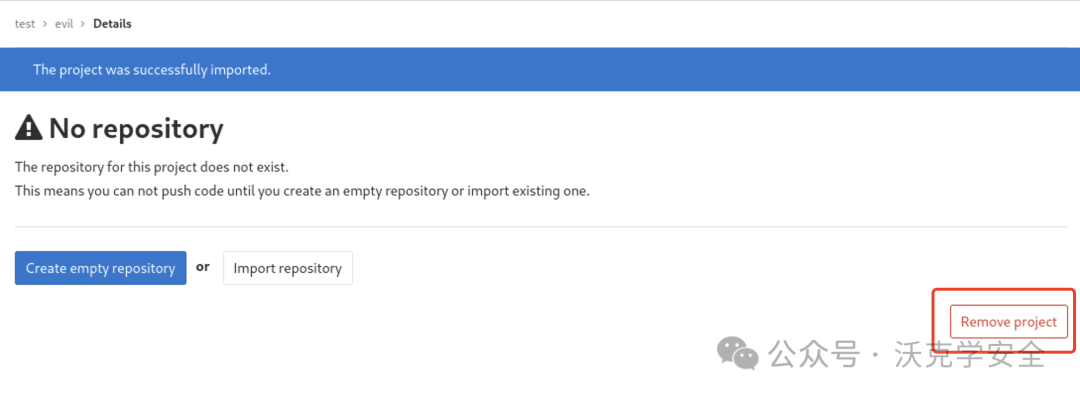The height and width of the screenshot is (398, 1080).
Task: Click the horizontal divider line above the buttons
Action: (541, 227)
